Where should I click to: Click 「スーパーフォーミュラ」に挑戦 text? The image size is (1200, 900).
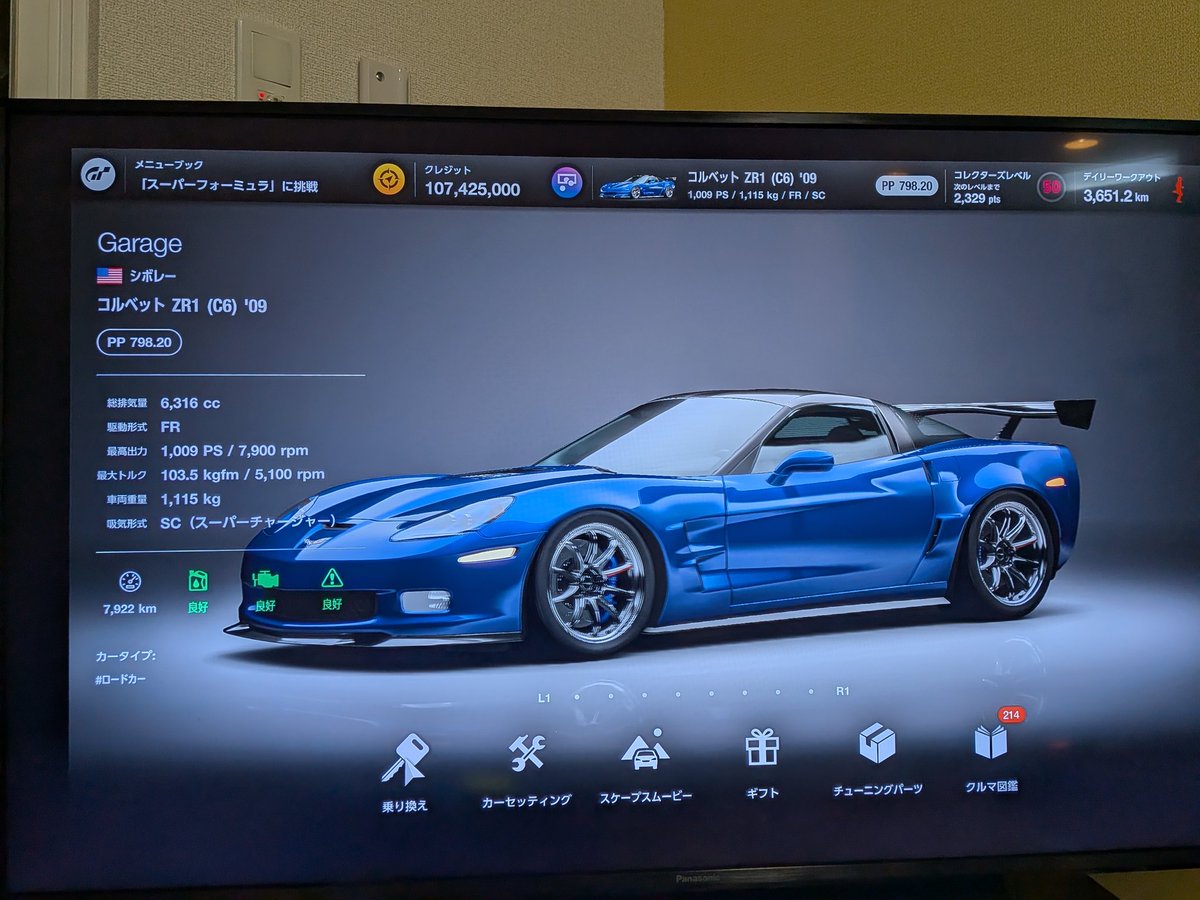pyautogui.click(x=229, y=186)
